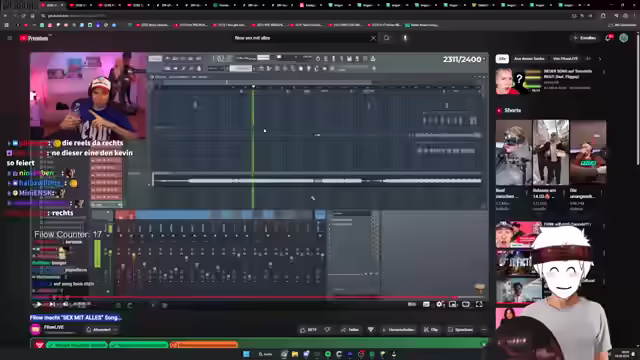640x360 pixels.
Task: Click the Windows taskbar search box
Action: 265,354
